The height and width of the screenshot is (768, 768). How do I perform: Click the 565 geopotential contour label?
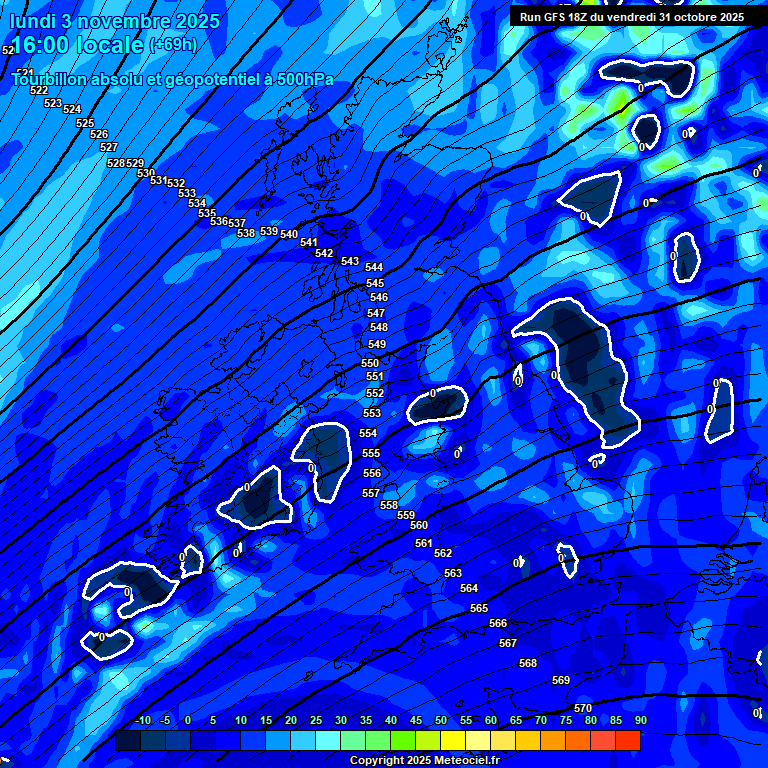tap(479, 608)
